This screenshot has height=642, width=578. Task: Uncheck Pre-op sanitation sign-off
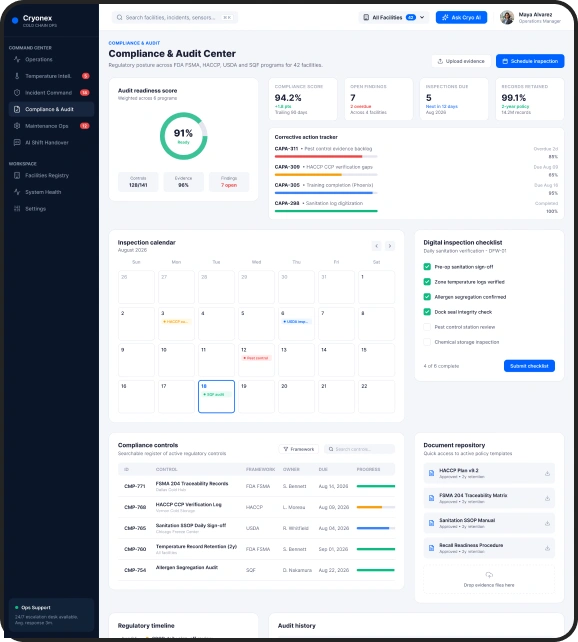tap(427, 267)
